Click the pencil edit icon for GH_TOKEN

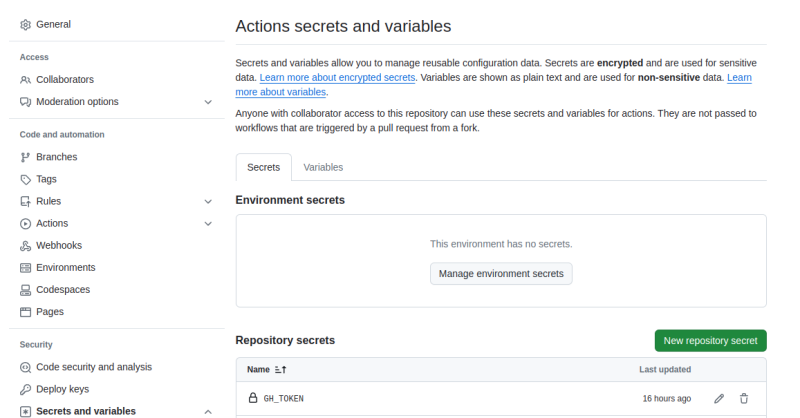719,398
